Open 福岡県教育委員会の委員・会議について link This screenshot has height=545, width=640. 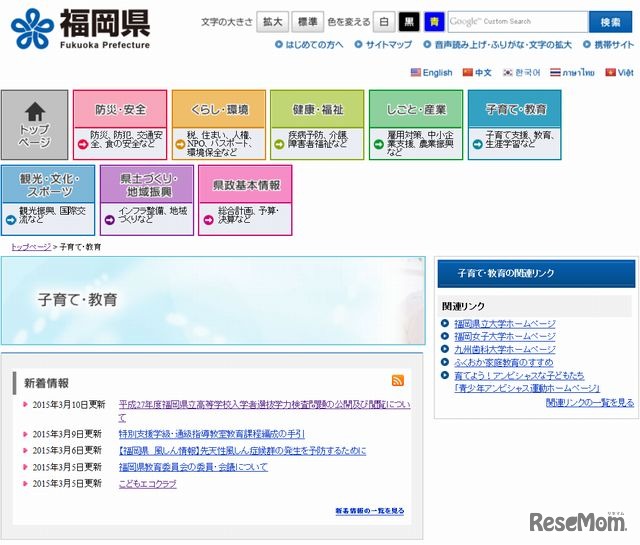[193, 467]
